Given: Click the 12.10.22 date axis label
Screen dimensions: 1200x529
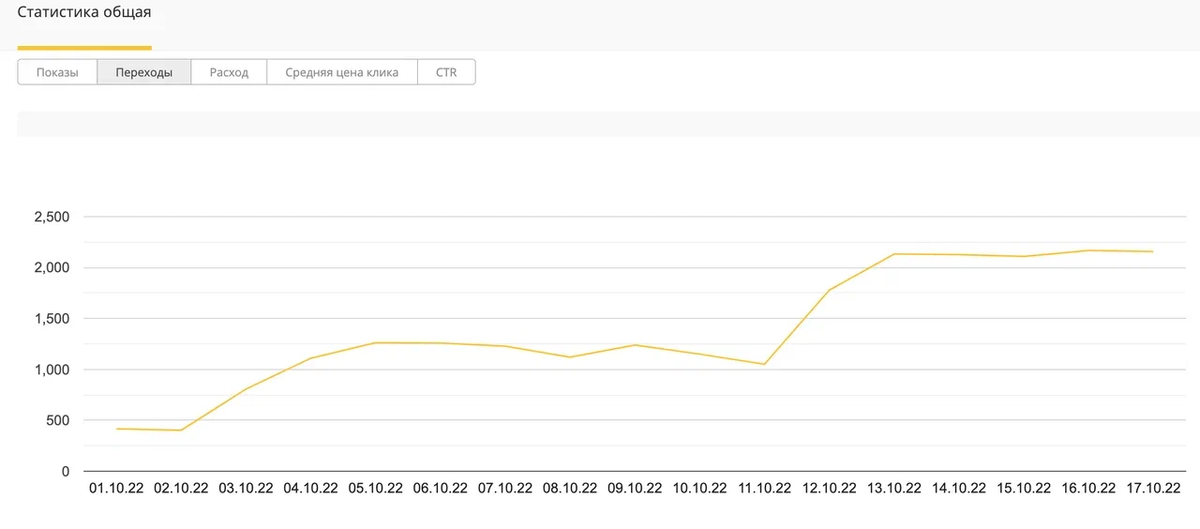Looking at the screenshot, I should (829, 489).
